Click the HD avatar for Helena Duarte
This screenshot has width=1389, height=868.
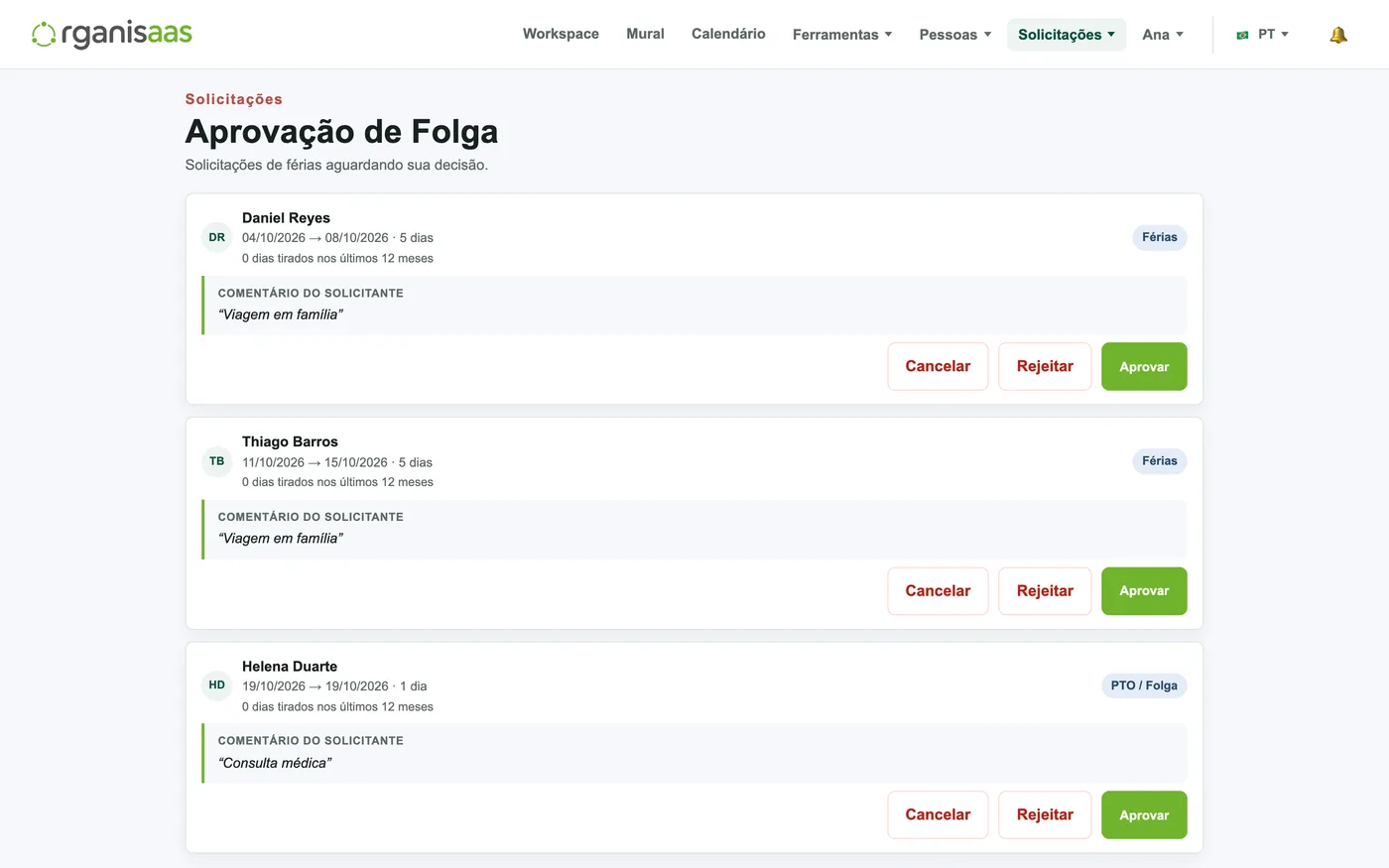tap(217, 685)
